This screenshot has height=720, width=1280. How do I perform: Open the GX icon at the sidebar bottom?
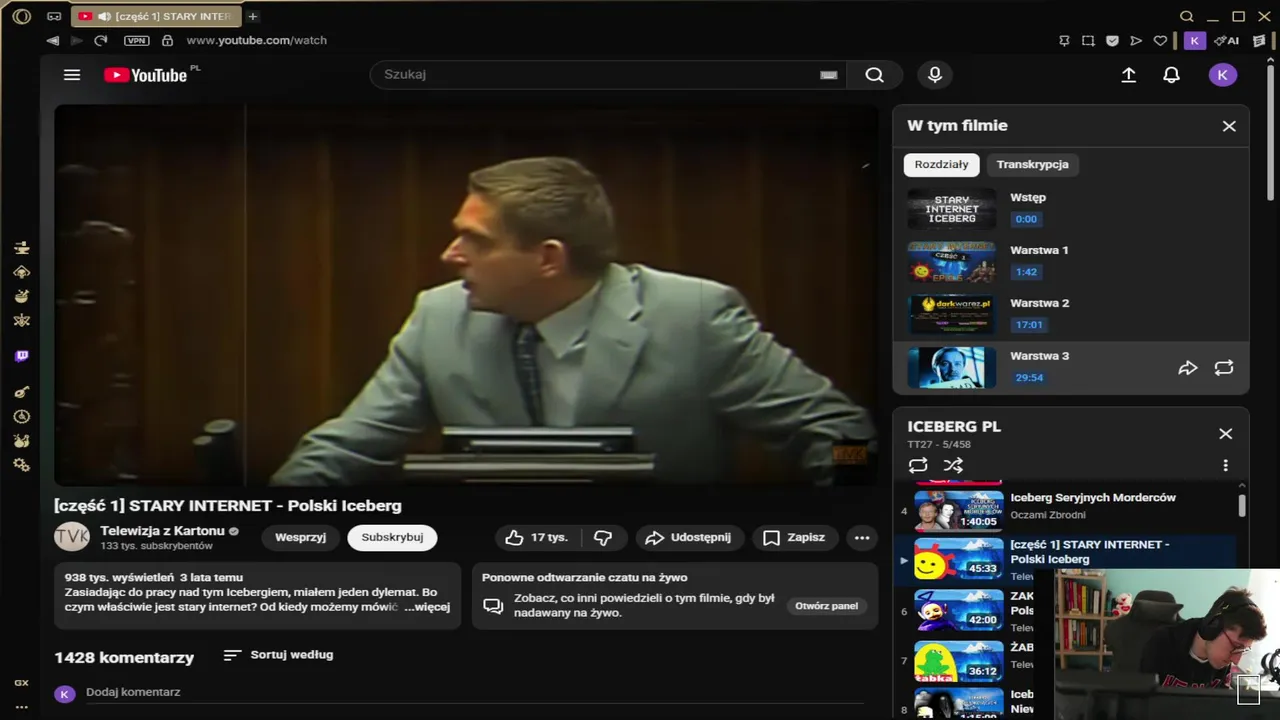tap(21, 683)
